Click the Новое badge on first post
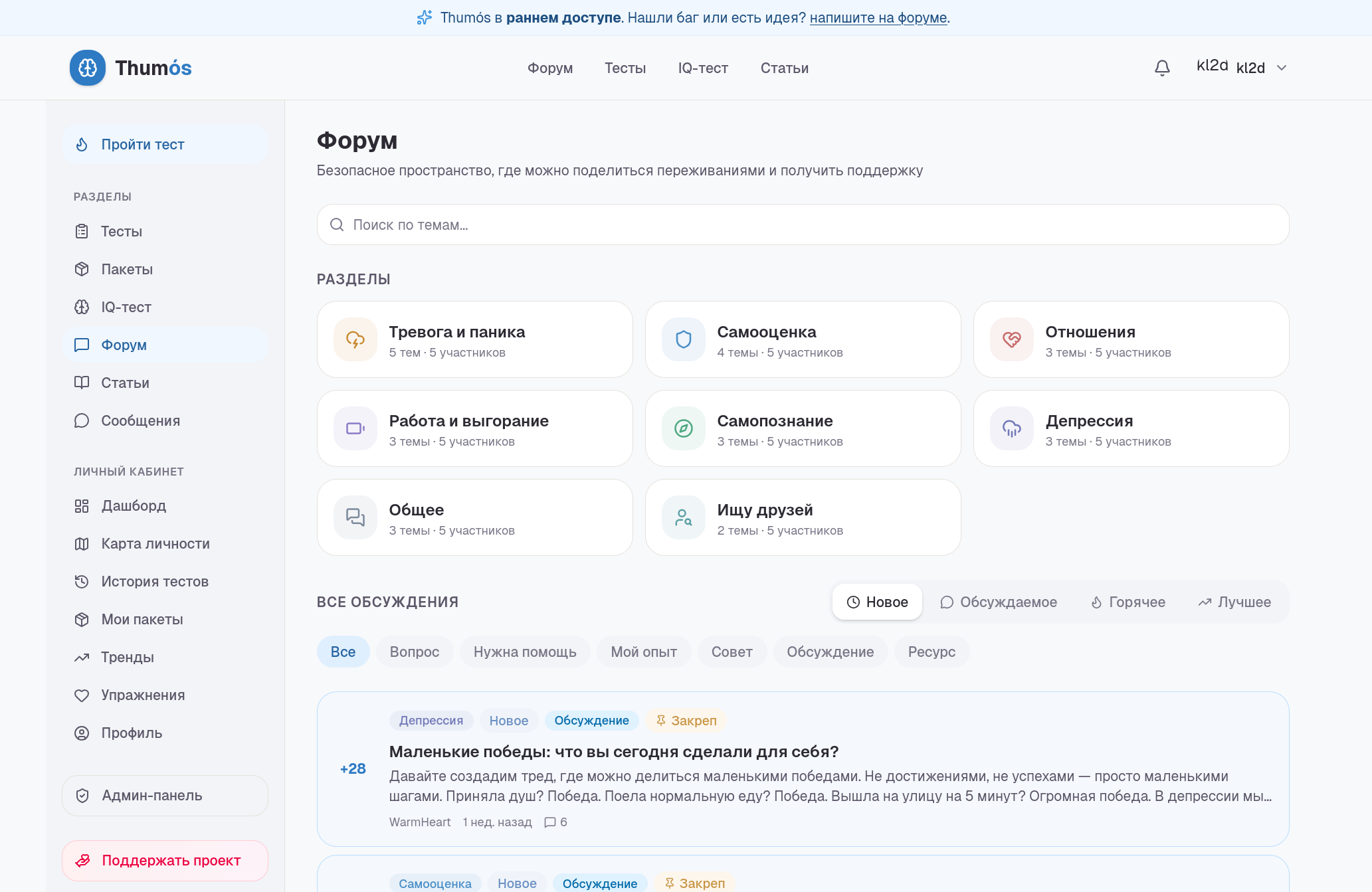 tap(509, 721)
